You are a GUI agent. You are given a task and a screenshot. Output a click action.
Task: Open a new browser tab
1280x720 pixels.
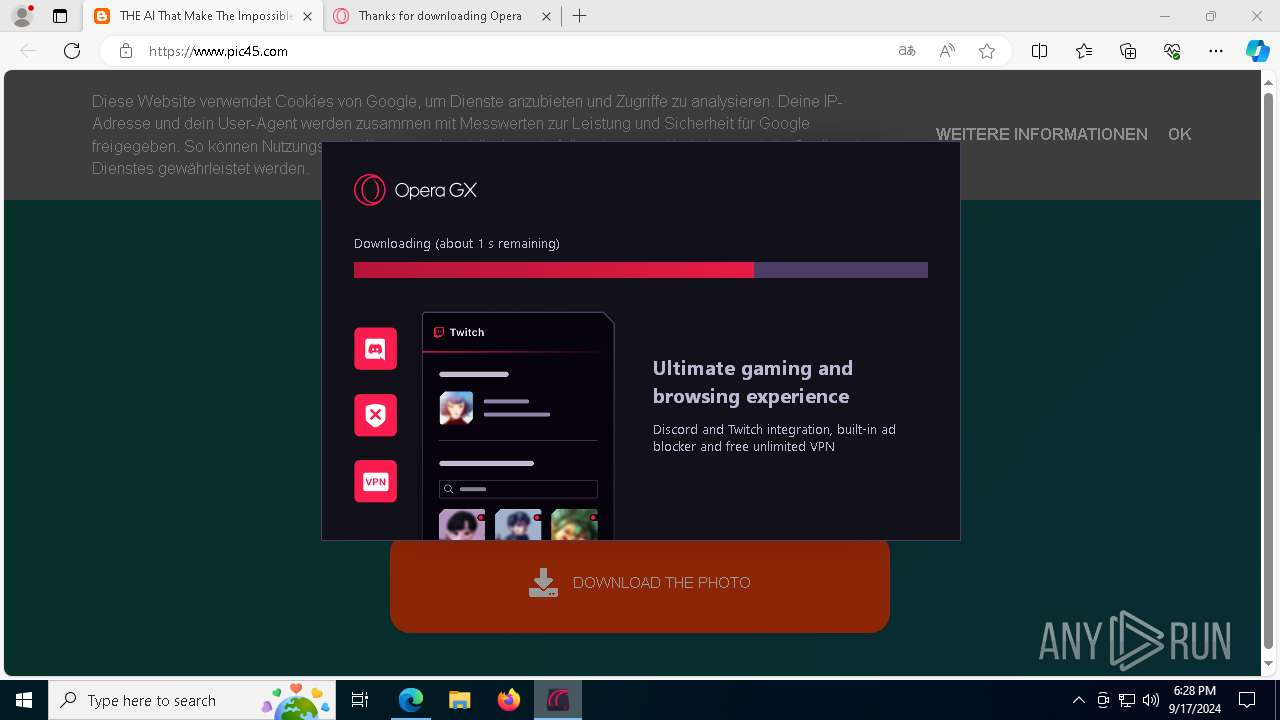580,16
